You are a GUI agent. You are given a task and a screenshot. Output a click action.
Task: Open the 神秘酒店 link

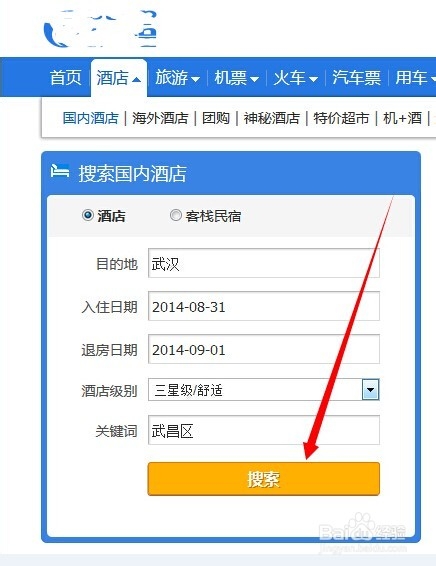pos(271,118)
